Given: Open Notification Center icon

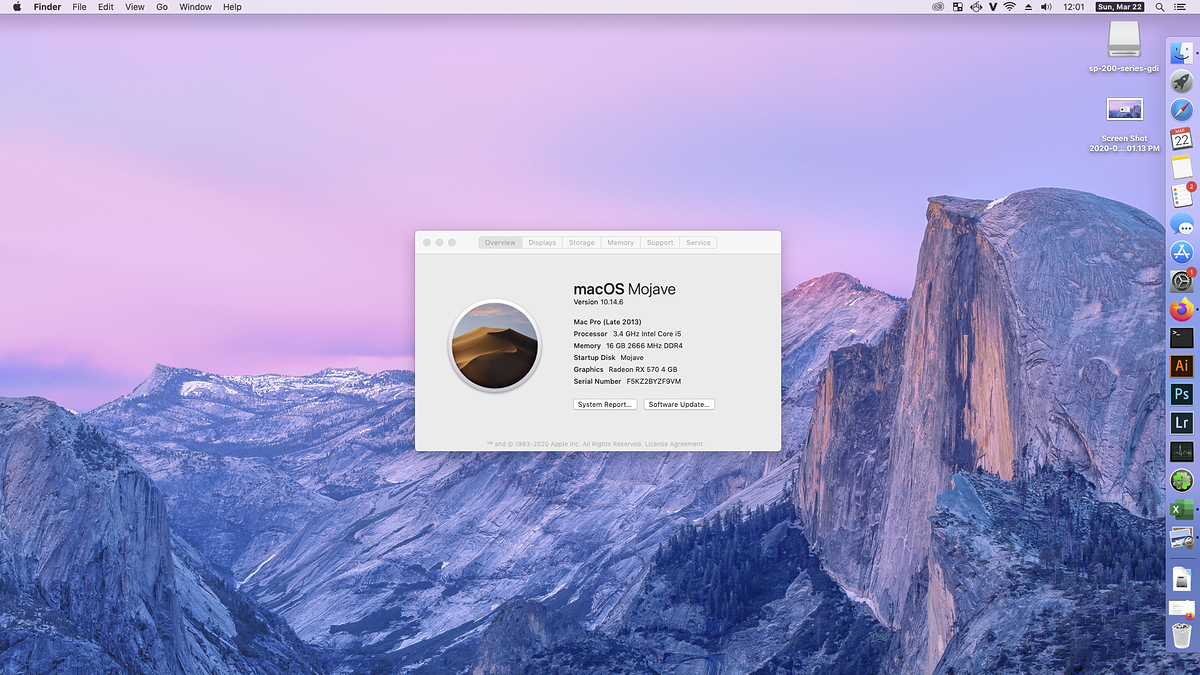Looking at the screenshot, I should [1180, 7].
